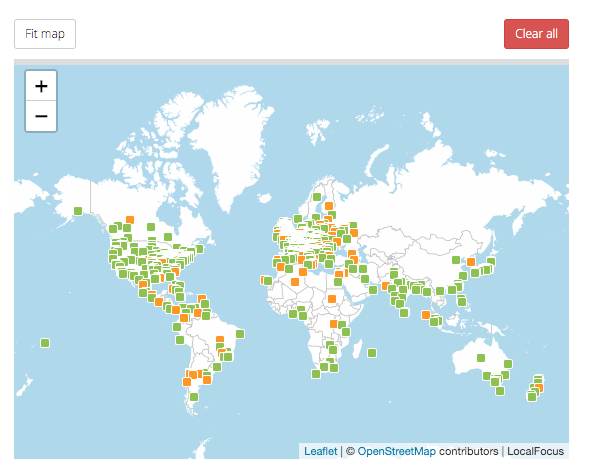
Task: Open the Leaflet attribution link
Action: point(321,451)
